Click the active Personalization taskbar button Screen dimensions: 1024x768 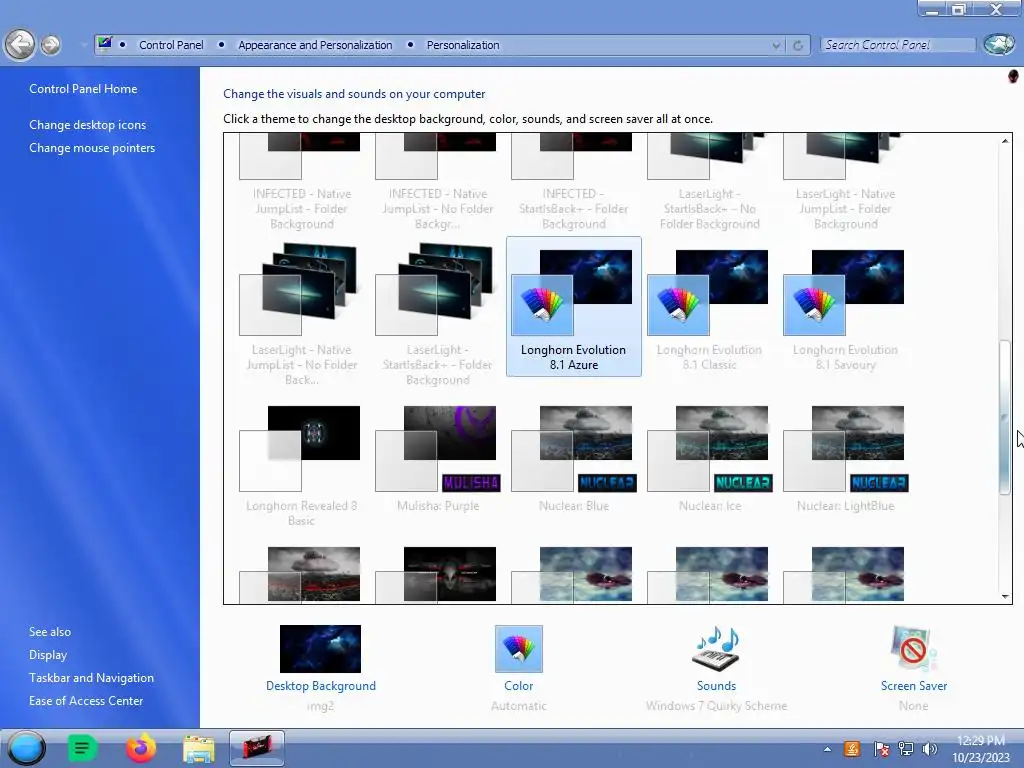pyautogui.click(x=257, y=748)
